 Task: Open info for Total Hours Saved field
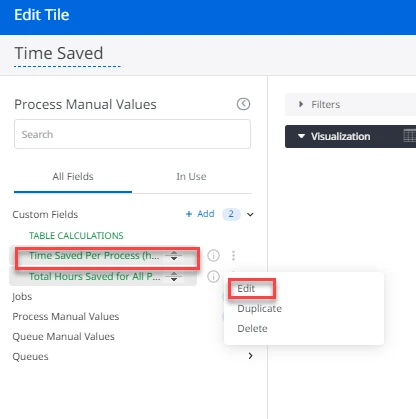213,276
